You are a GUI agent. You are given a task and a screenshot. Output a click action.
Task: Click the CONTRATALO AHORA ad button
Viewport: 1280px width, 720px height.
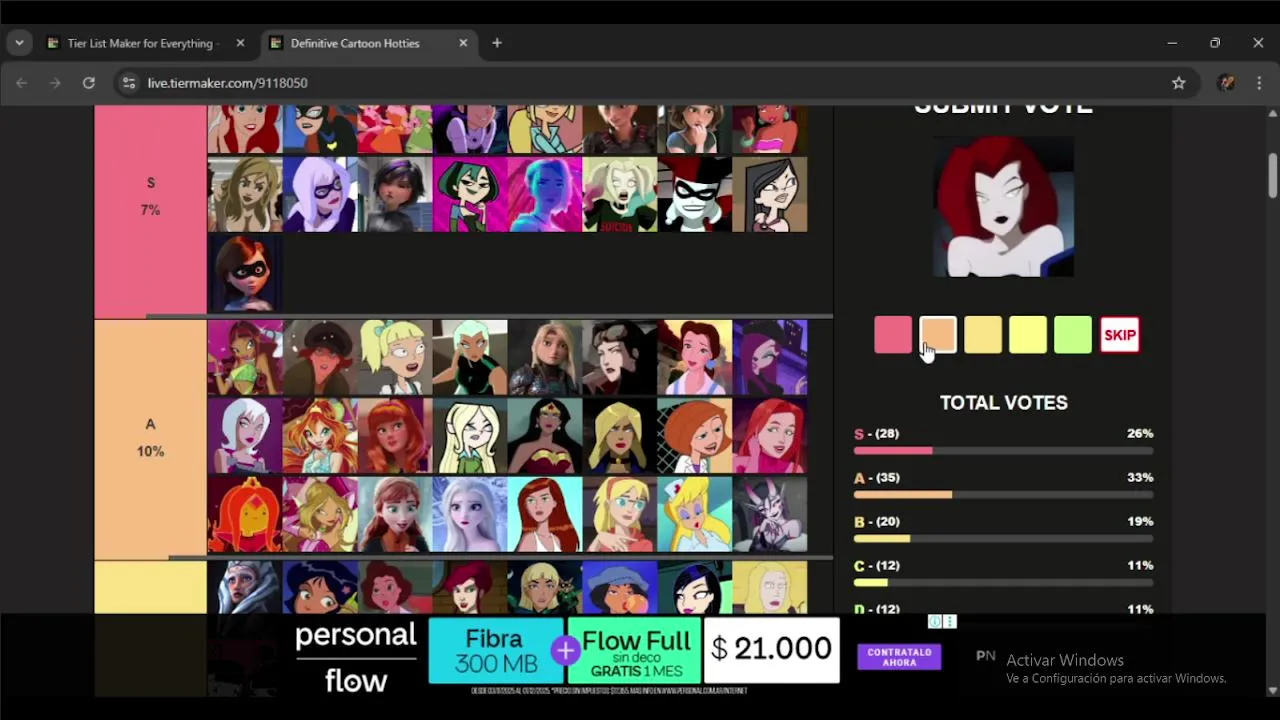[899, 656]
